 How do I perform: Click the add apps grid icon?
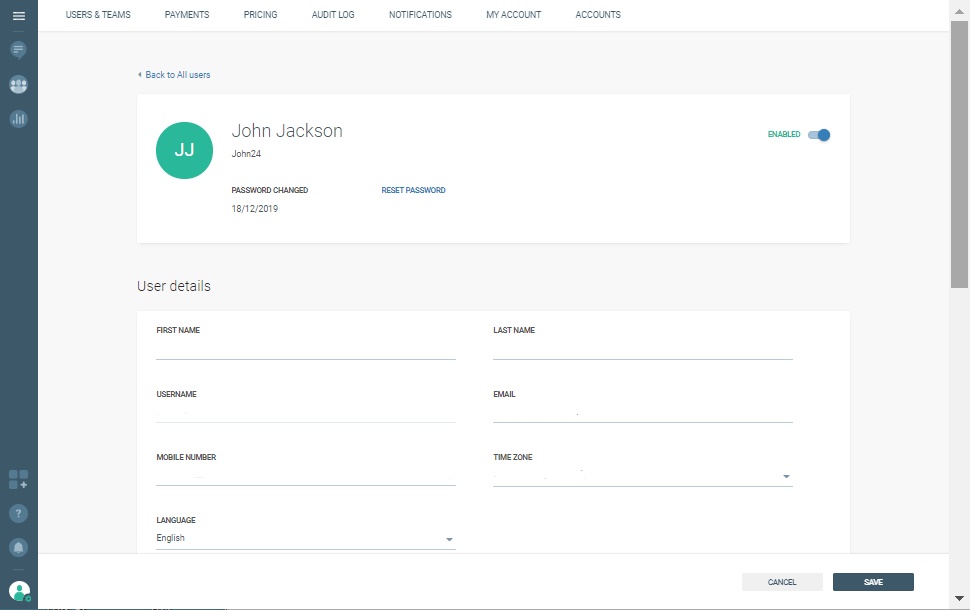tap(18, 479)
